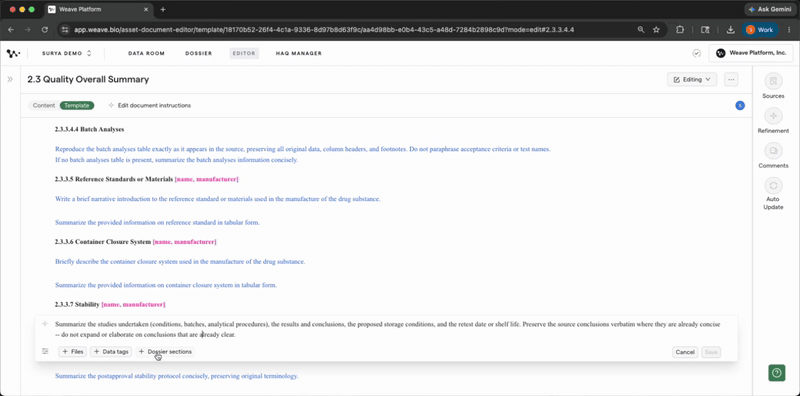Open browser downloads icon
The width and height of the screenshot is (800, 396).
click(731, 30)
